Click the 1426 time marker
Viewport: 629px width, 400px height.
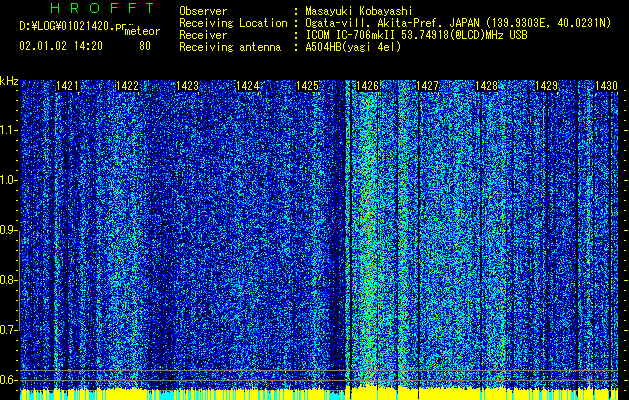click(x=367, y=86)
